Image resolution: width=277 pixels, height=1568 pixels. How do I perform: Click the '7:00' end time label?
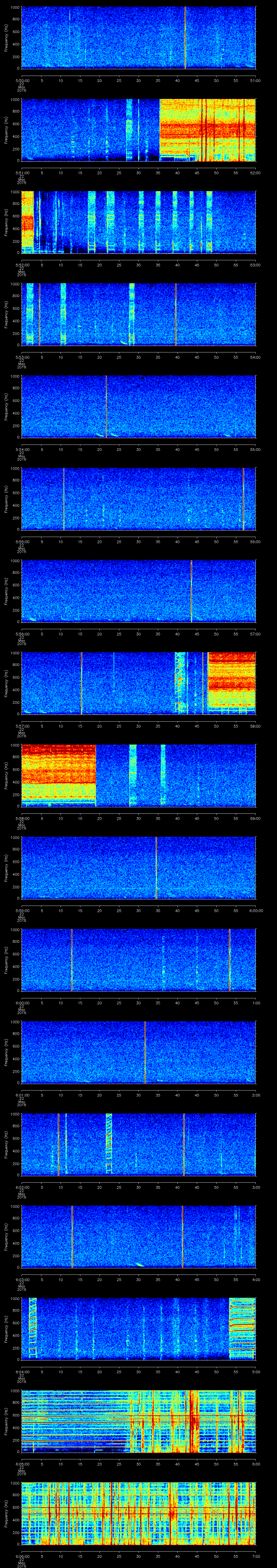(256, 1556)
